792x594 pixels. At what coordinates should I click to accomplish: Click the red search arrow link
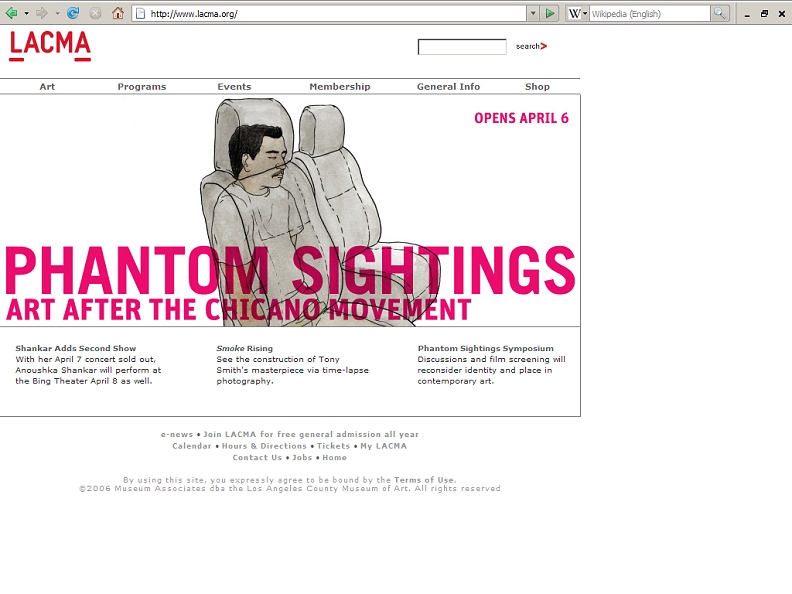pos(531,46)
